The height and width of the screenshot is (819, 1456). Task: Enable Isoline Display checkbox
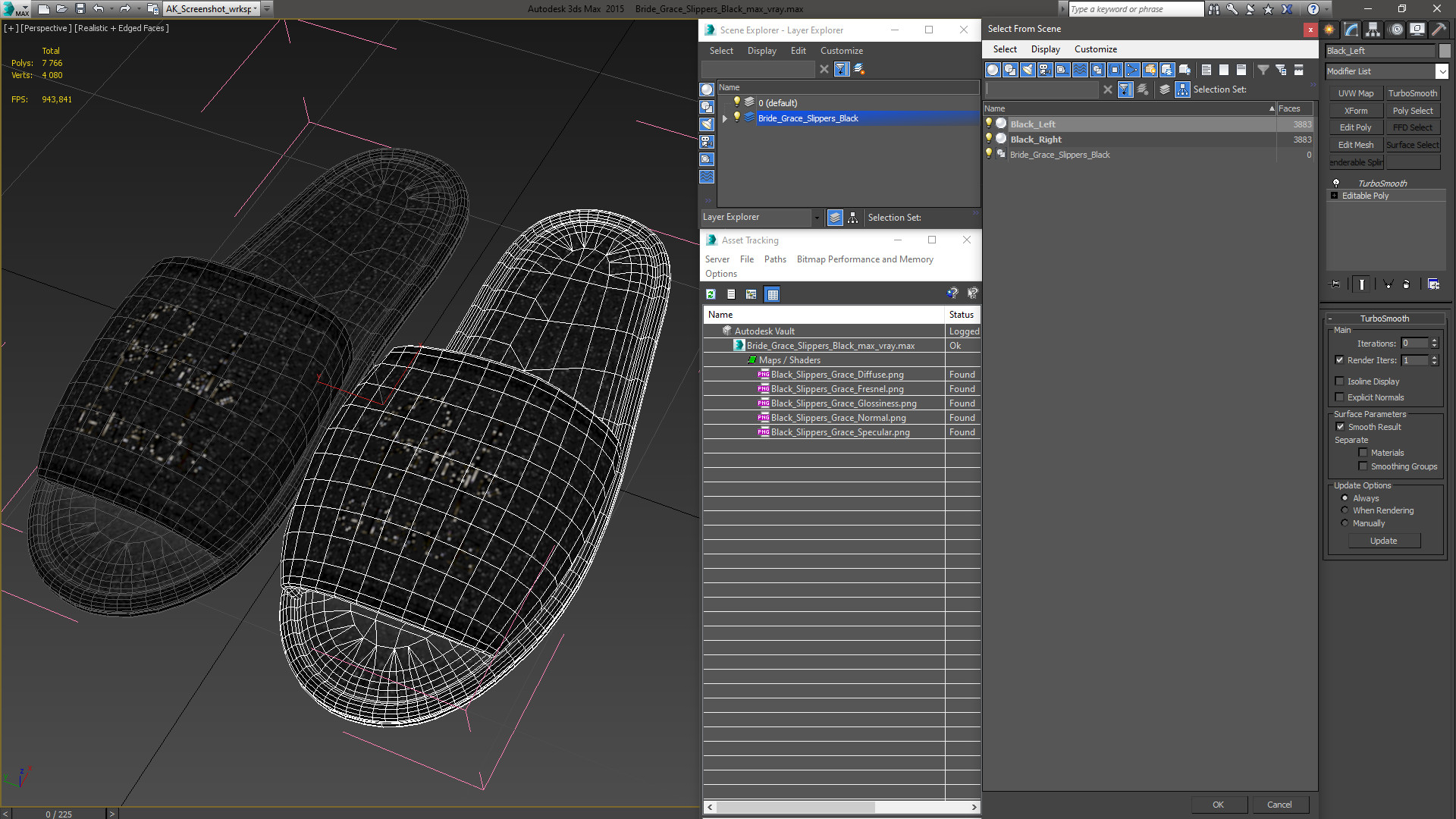1339,381
